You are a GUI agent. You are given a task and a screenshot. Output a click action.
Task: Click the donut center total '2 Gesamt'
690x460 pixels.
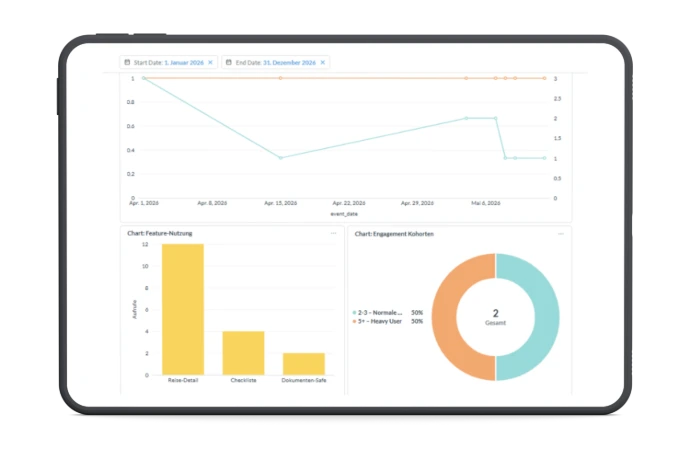pyautogui.click(x=495, y=317)
